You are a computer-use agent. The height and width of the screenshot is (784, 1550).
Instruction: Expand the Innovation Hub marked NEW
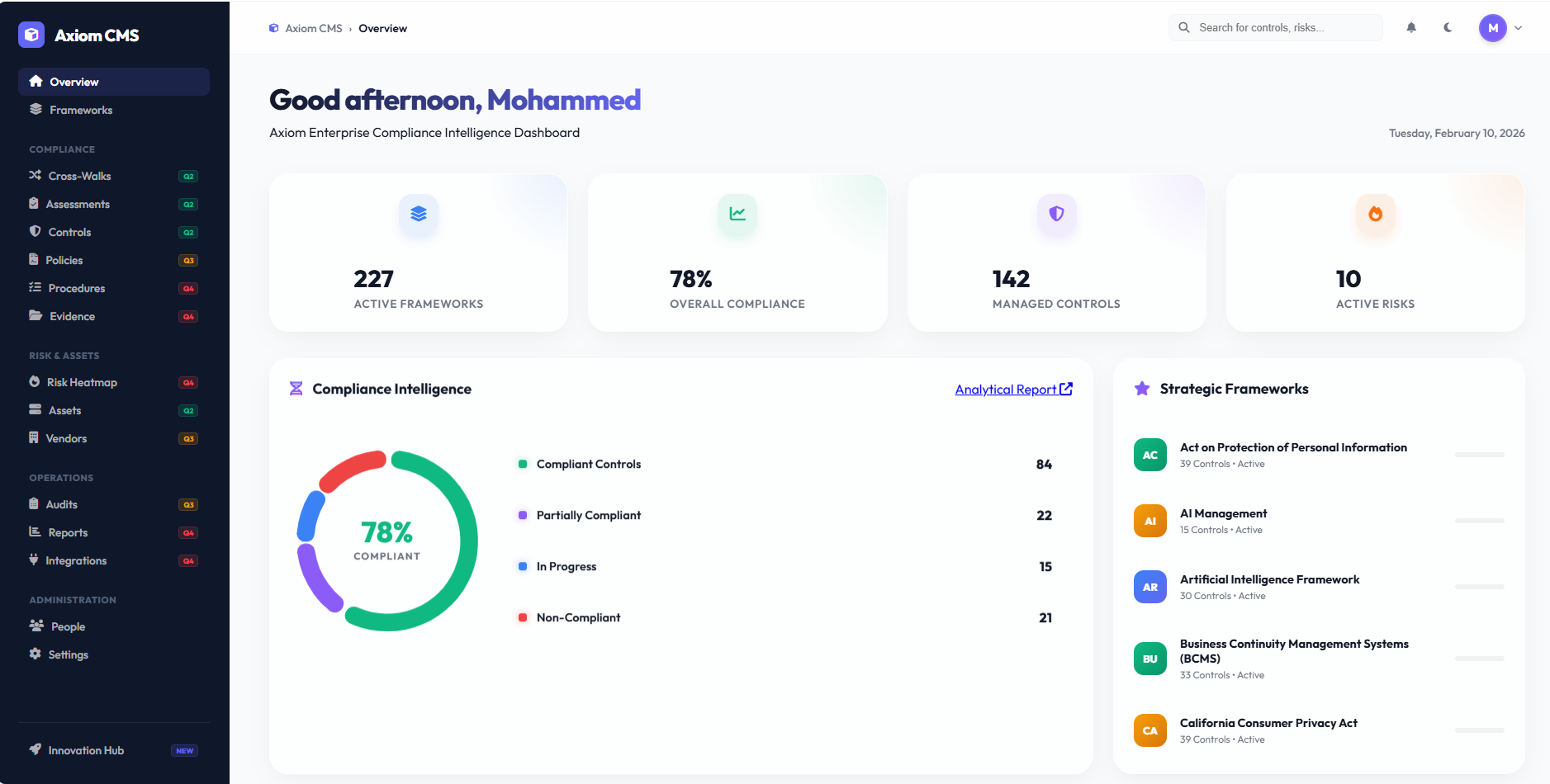point(85,750)
